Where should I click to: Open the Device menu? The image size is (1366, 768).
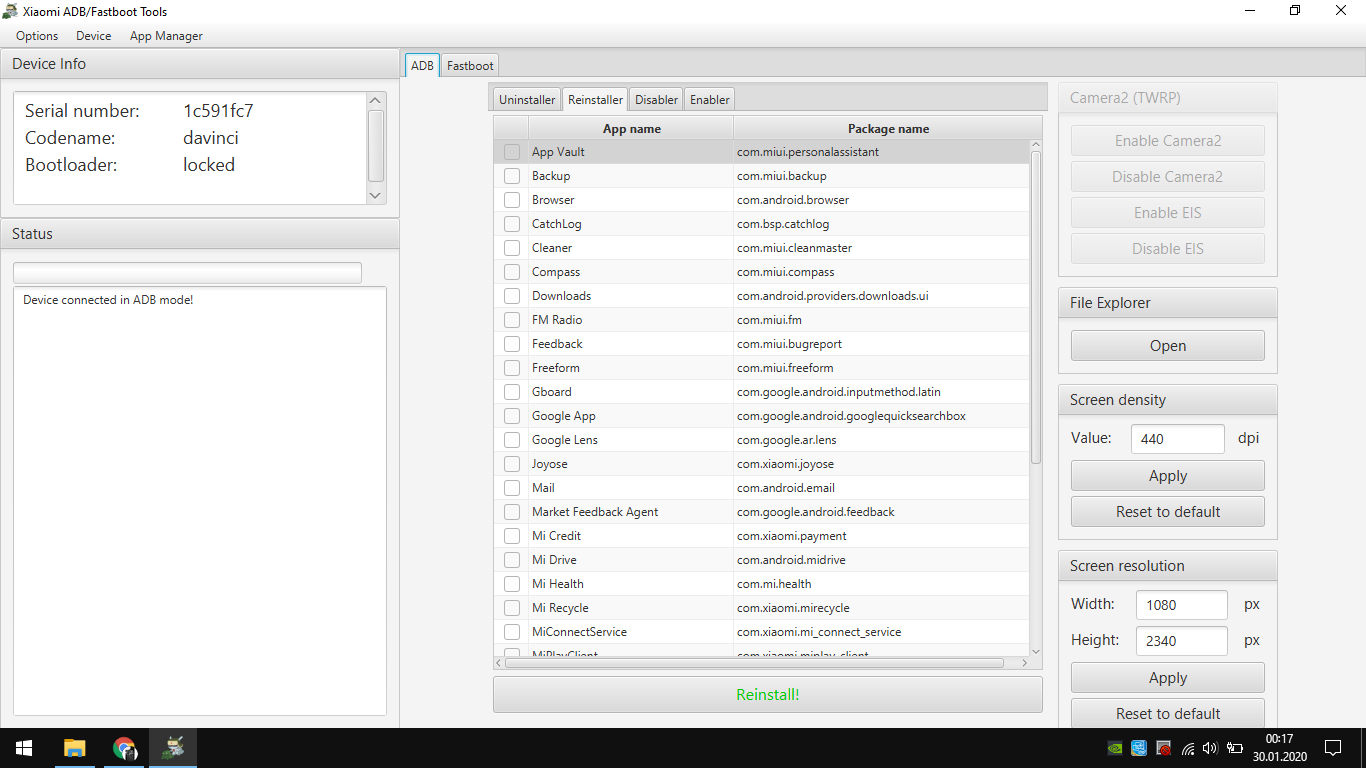point(94,36)
